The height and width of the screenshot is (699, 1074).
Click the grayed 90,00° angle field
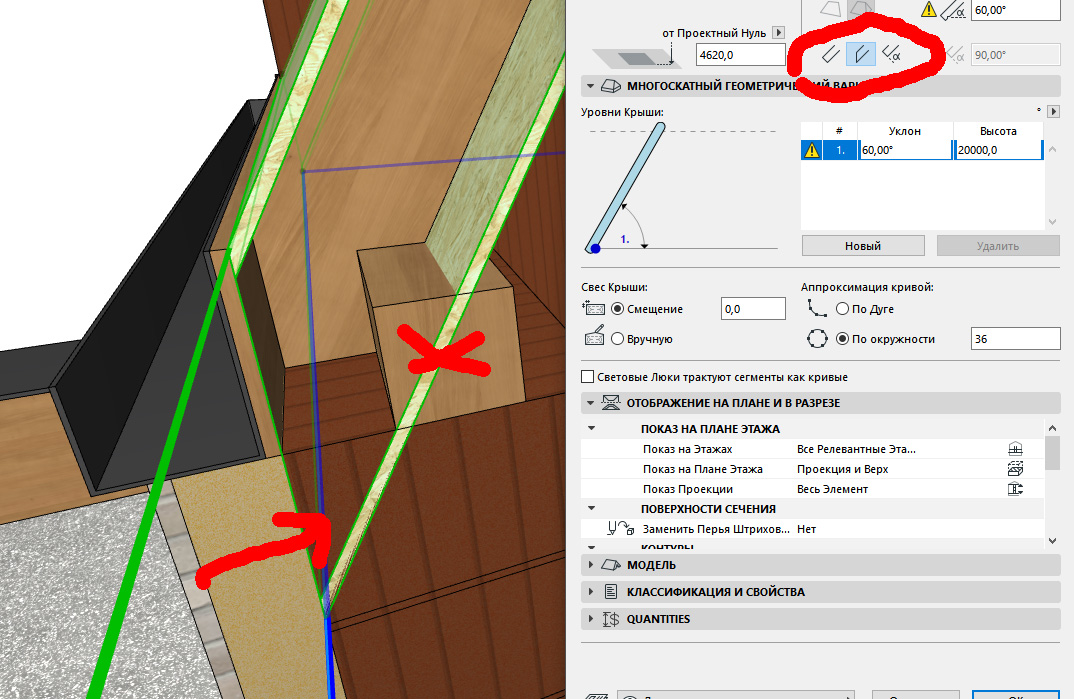(1015, 55)
